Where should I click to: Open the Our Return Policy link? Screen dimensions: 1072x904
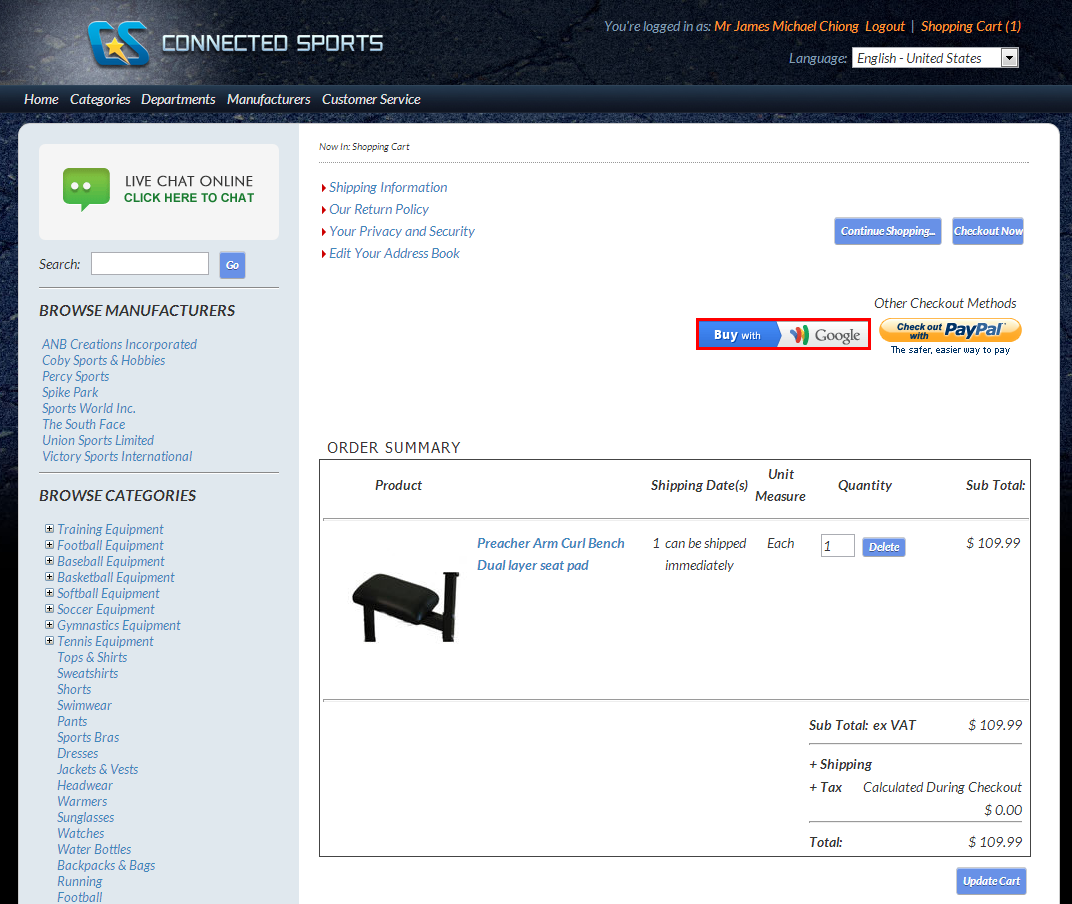(x=379, y=209)
